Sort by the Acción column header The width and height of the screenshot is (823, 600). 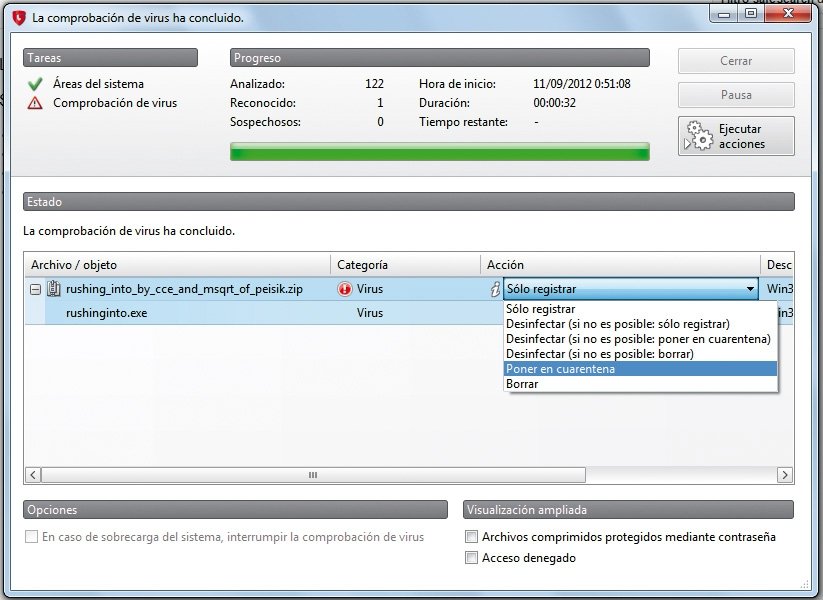[620, 265]
